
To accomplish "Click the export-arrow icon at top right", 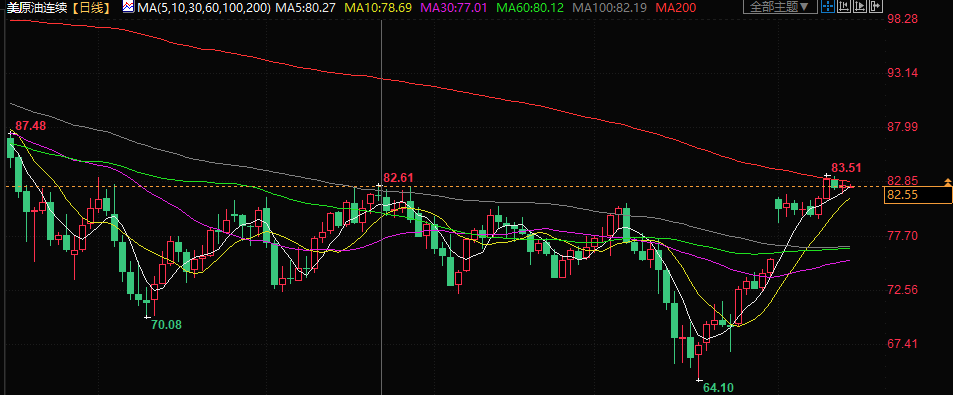I will coord(876,6).
